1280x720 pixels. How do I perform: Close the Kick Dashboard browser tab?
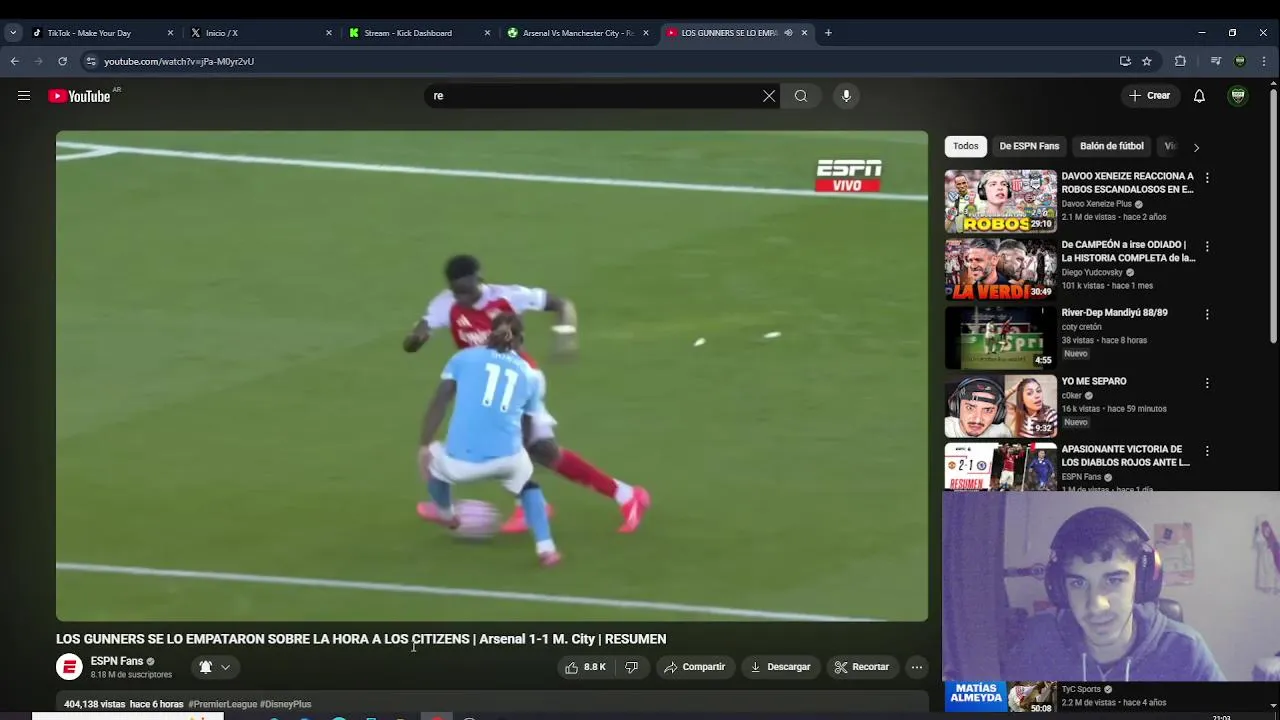[x=487, y=33]
